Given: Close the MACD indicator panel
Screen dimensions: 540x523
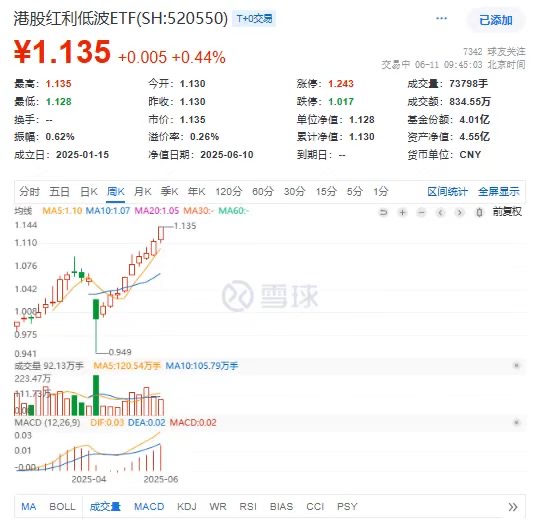Looking at the screenshot, I should click(x=516, y=422).
